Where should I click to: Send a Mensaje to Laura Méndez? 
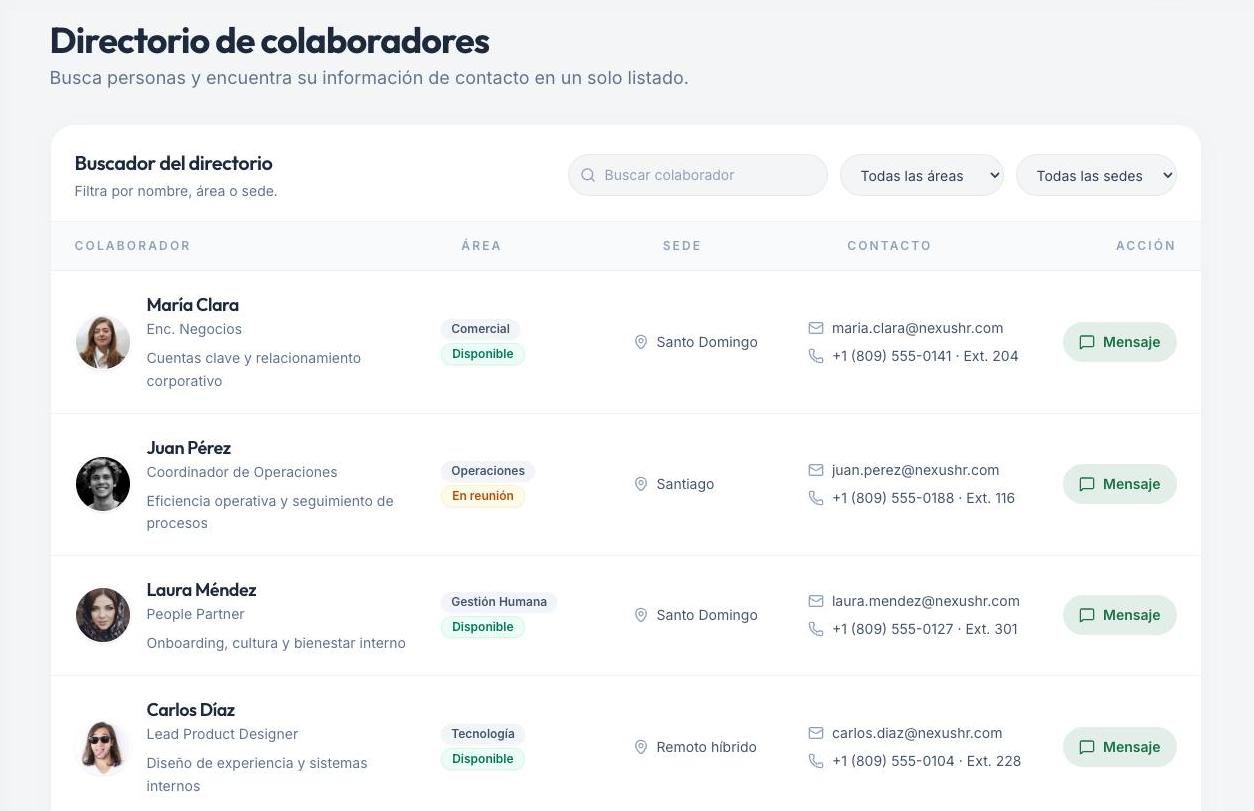1119,615
